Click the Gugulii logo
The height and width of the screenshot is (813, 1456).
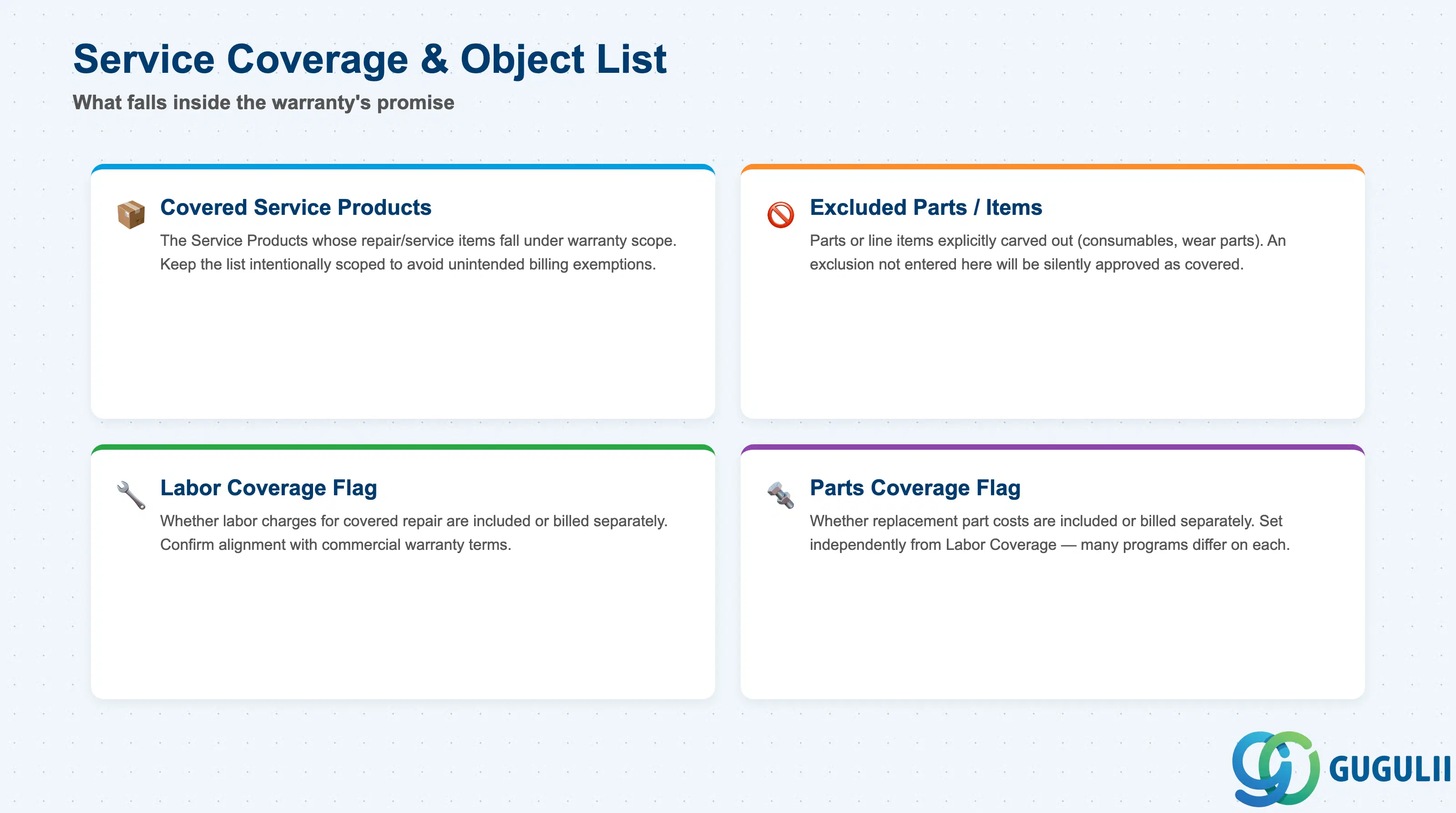pos(1342,768)
